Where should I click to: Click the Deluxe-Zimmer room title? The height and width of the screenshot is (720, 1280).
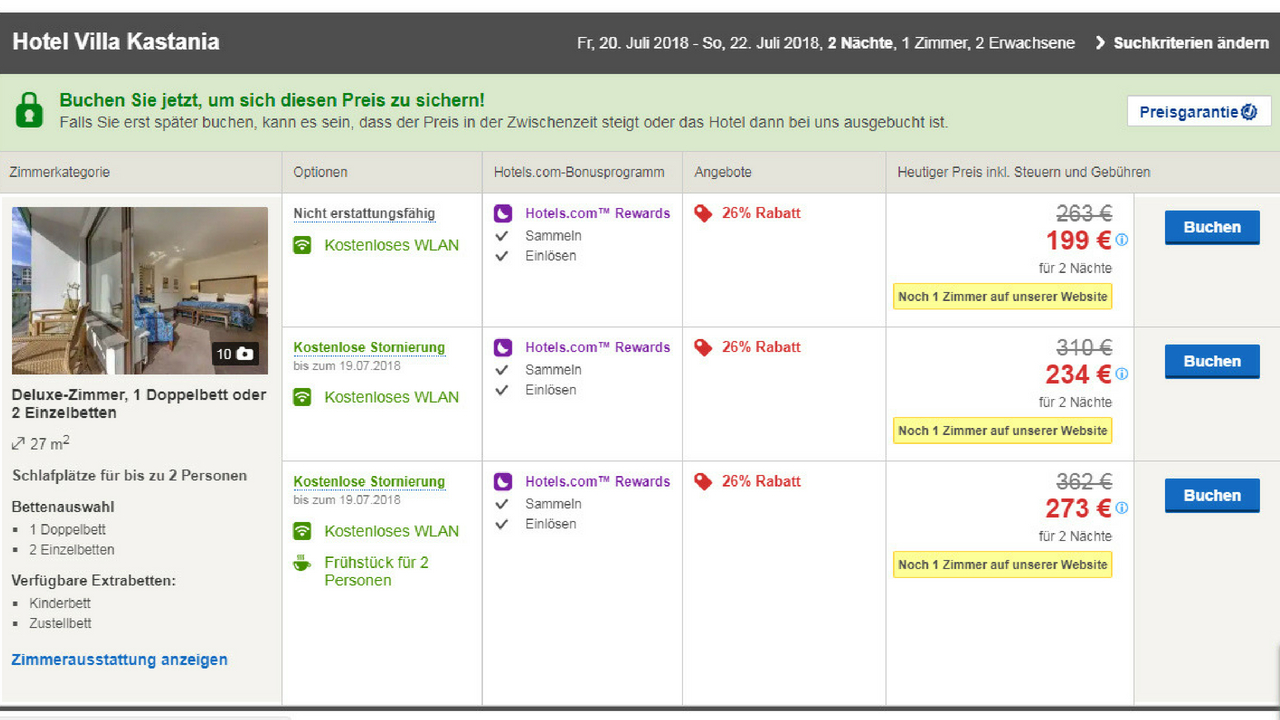click(139, 404)
